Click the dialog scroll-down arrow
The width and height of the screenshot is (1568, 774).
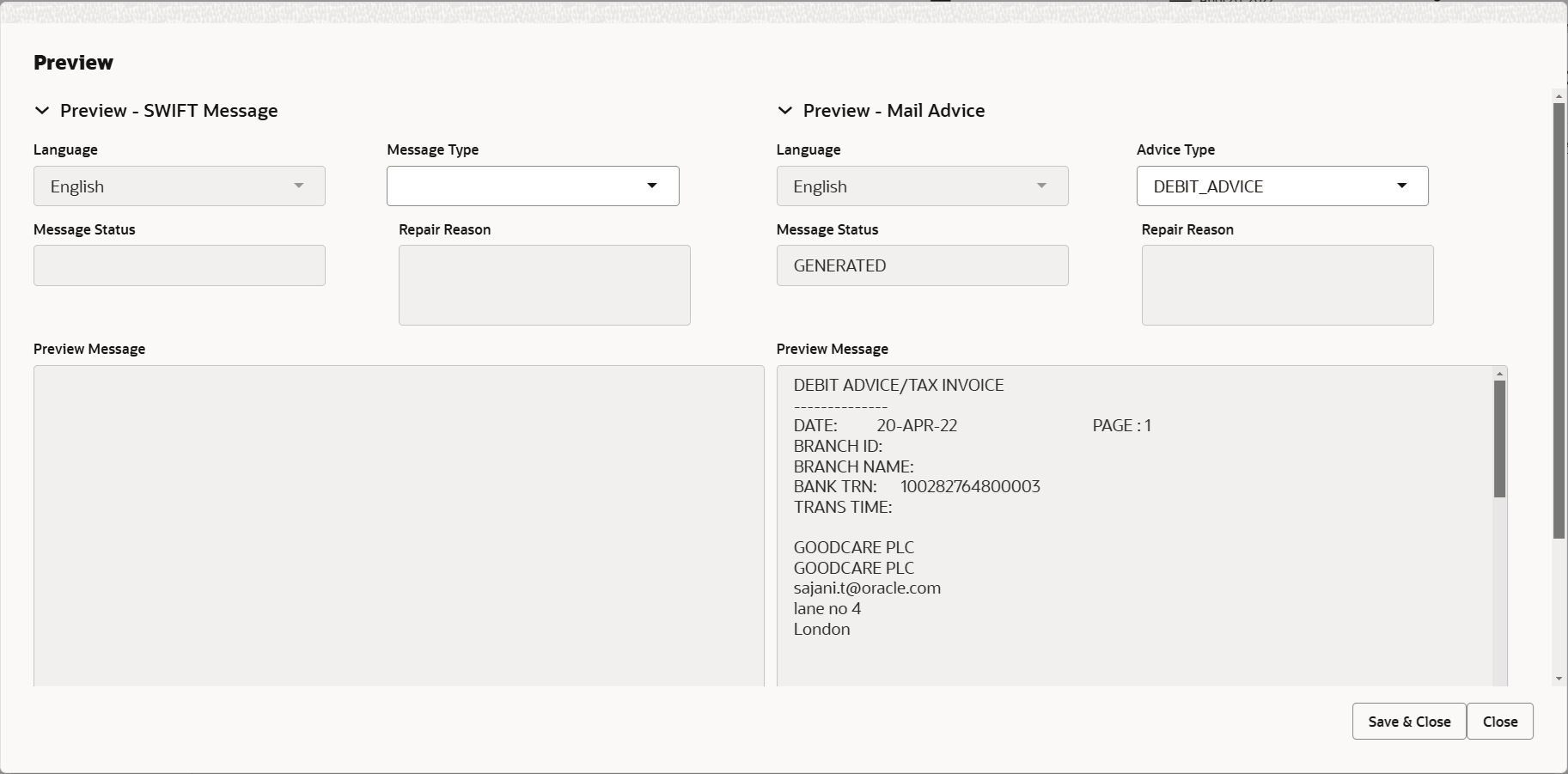tap(1559, 680)
